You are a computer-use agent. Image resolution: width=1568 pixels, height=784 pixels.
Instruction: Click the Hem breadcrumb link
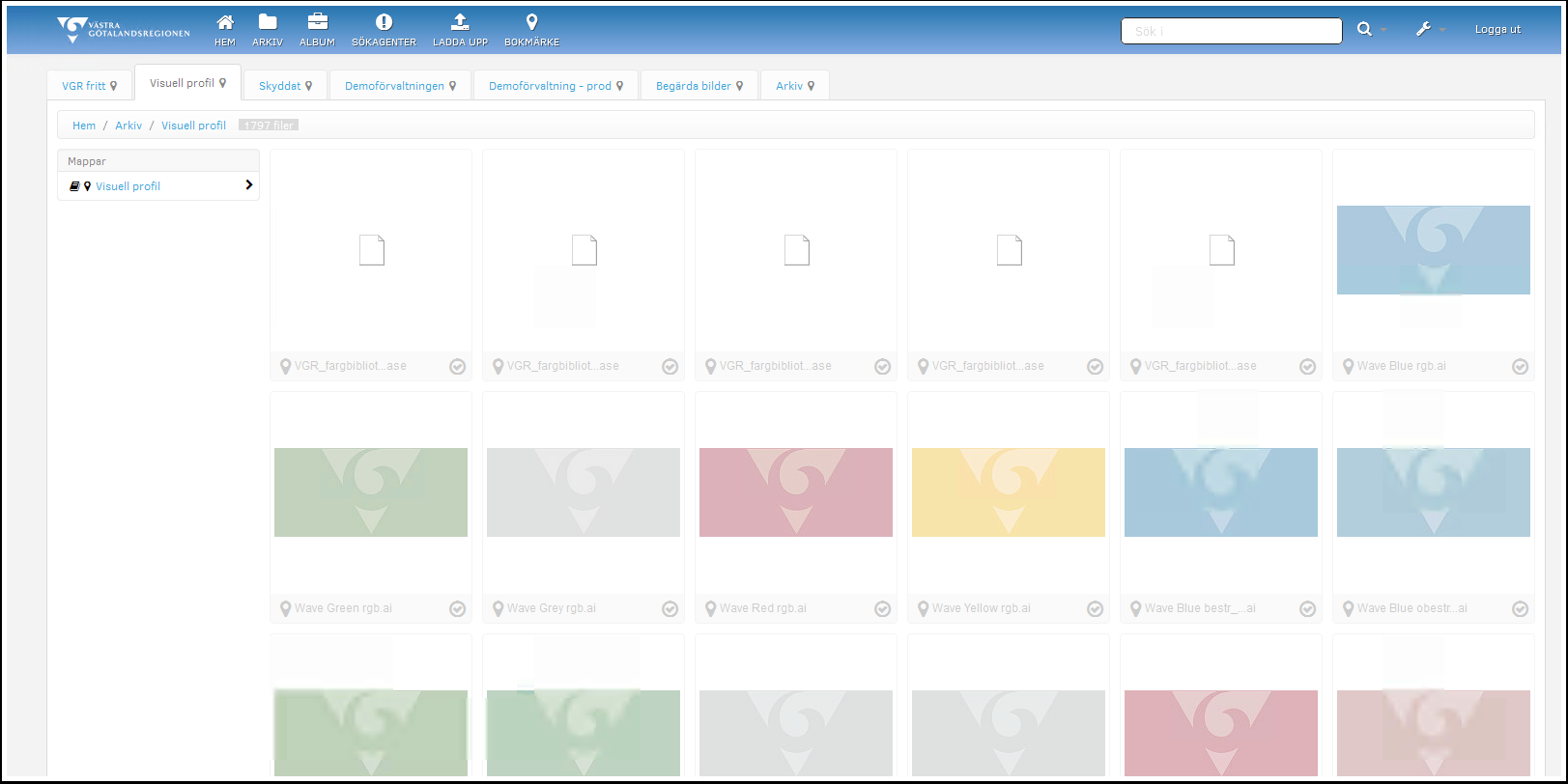point(84,126)
